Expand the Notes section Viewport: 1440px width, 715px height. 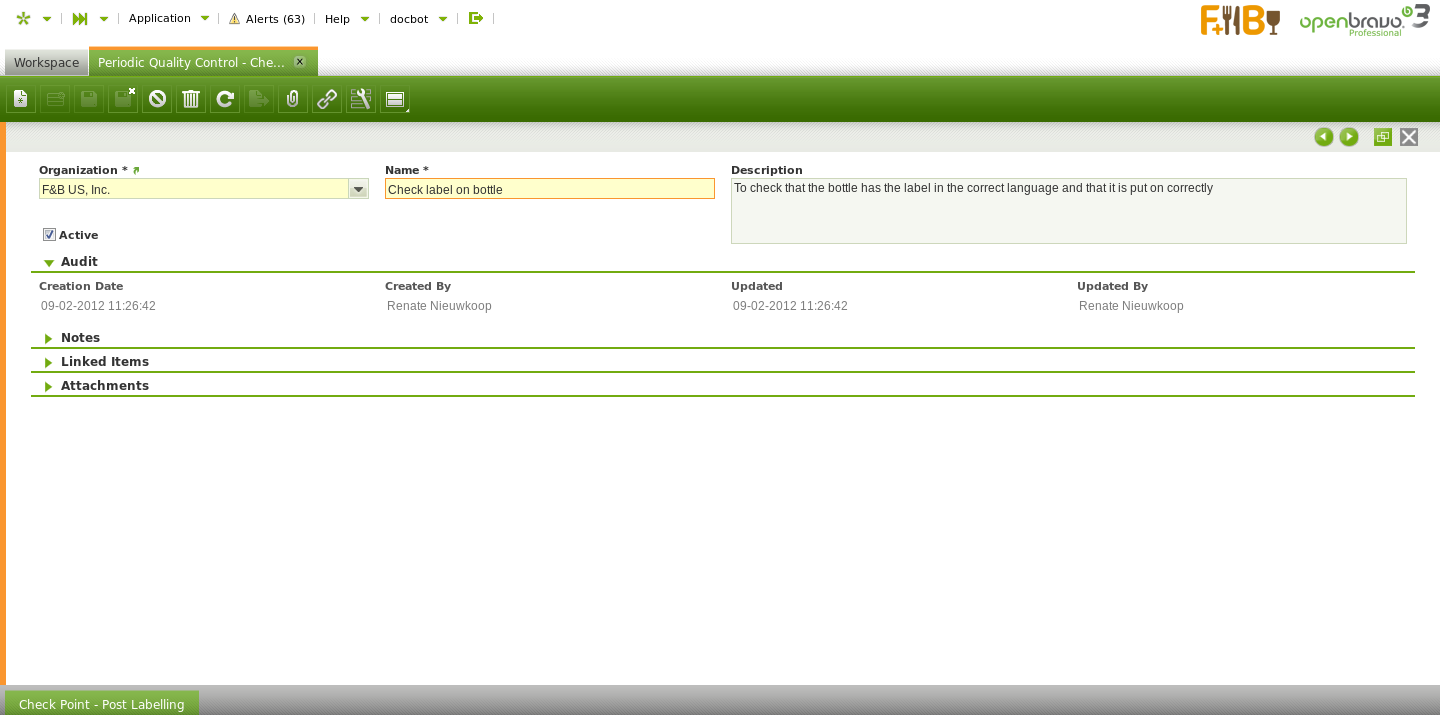tap(80, 338)
